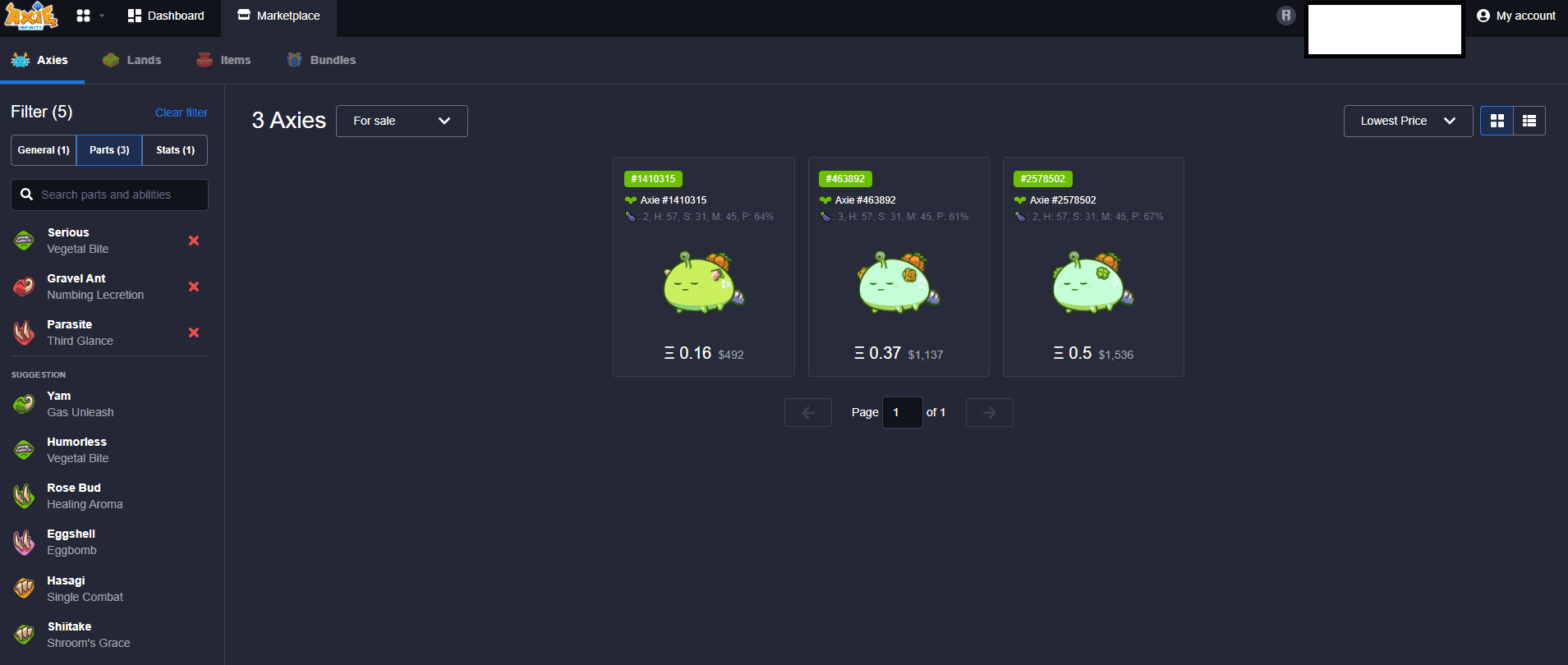Image resolution: width=1568 pixels, height=665 pixels.
Task: Switch to General (1) filter tab
Action: coord(44,150)
